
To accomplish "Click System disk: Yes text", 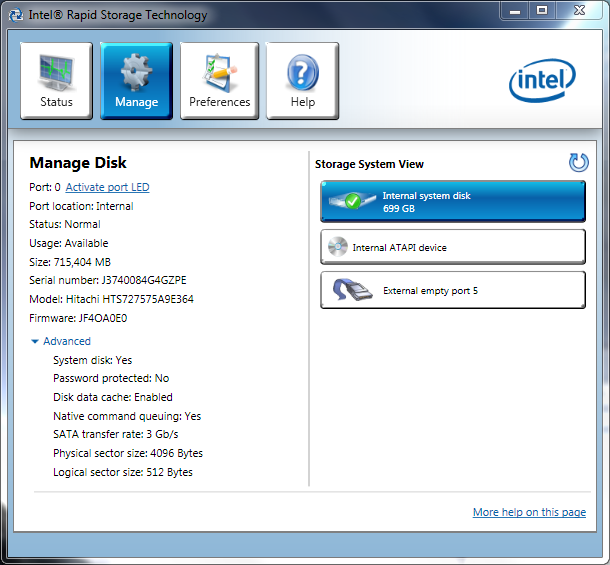I will 93,360.
